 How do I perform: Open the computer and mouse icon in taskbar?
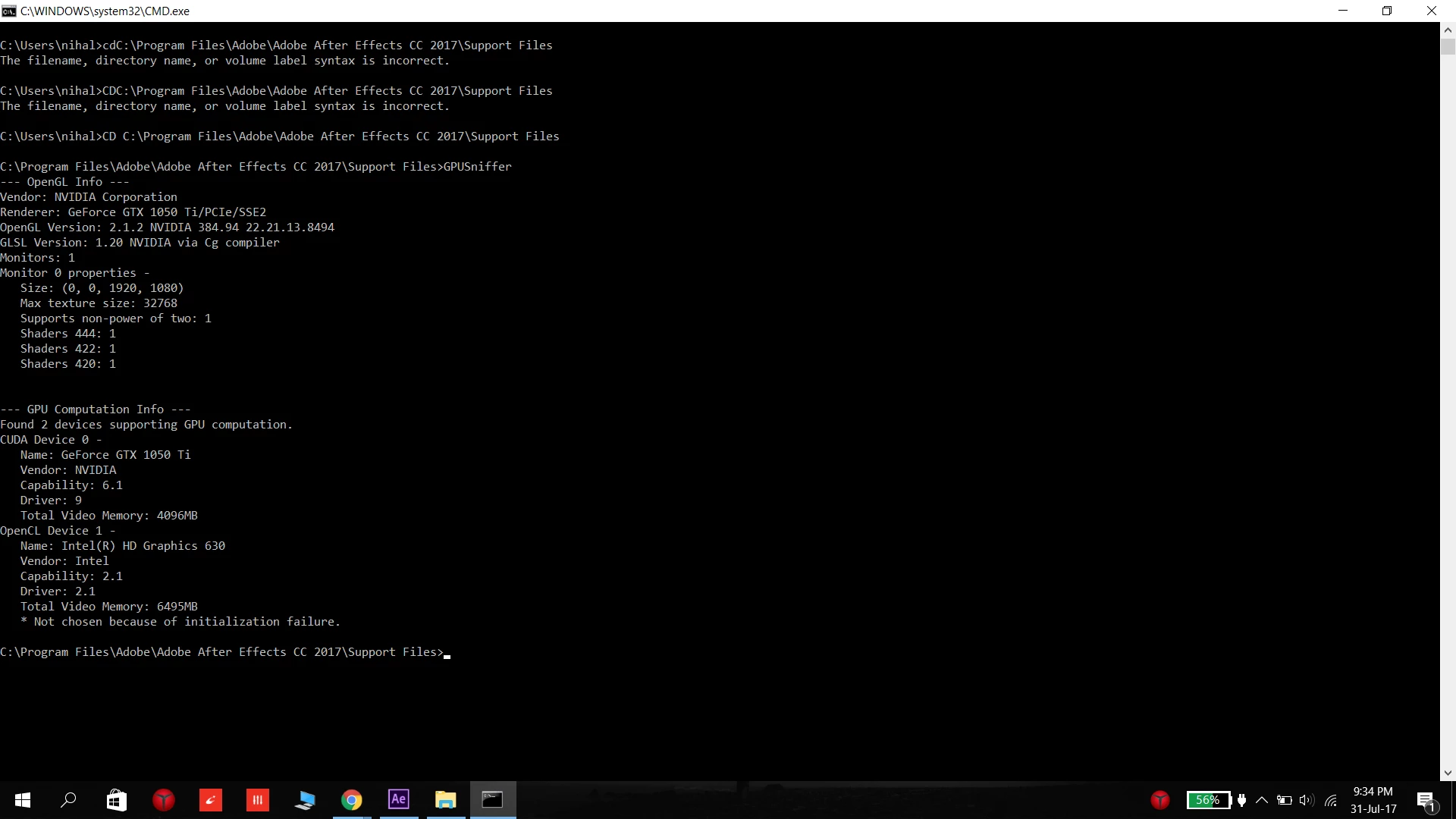[305, 800]
